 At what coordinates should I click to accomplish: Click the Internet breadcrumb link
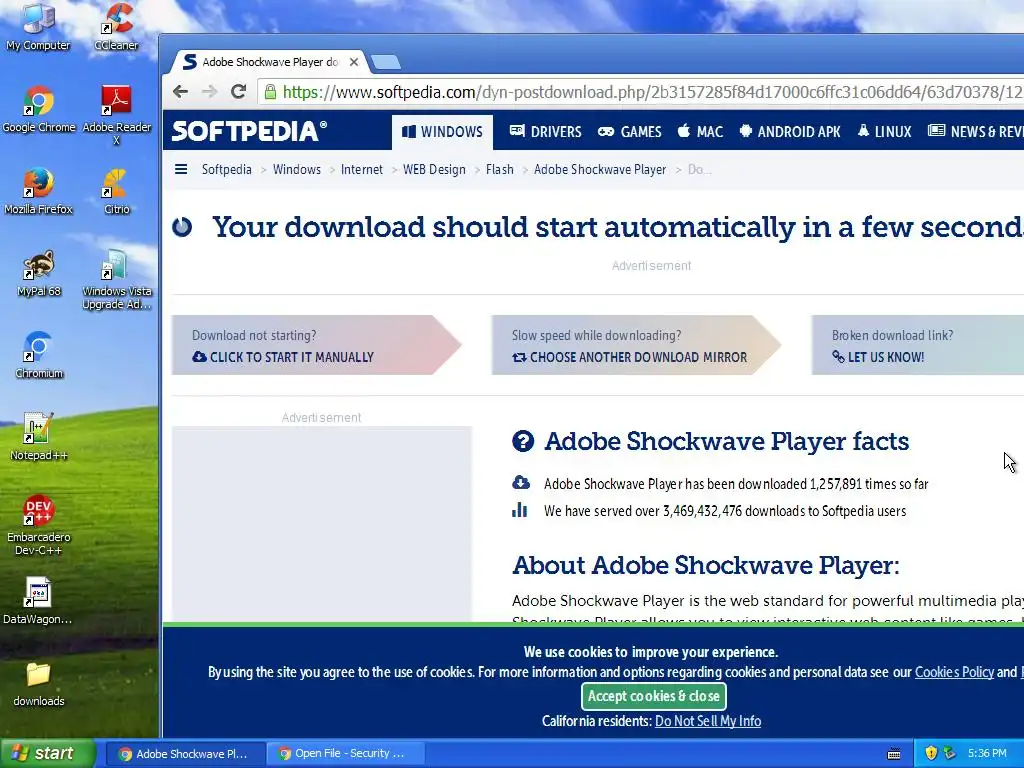point(362,169)
